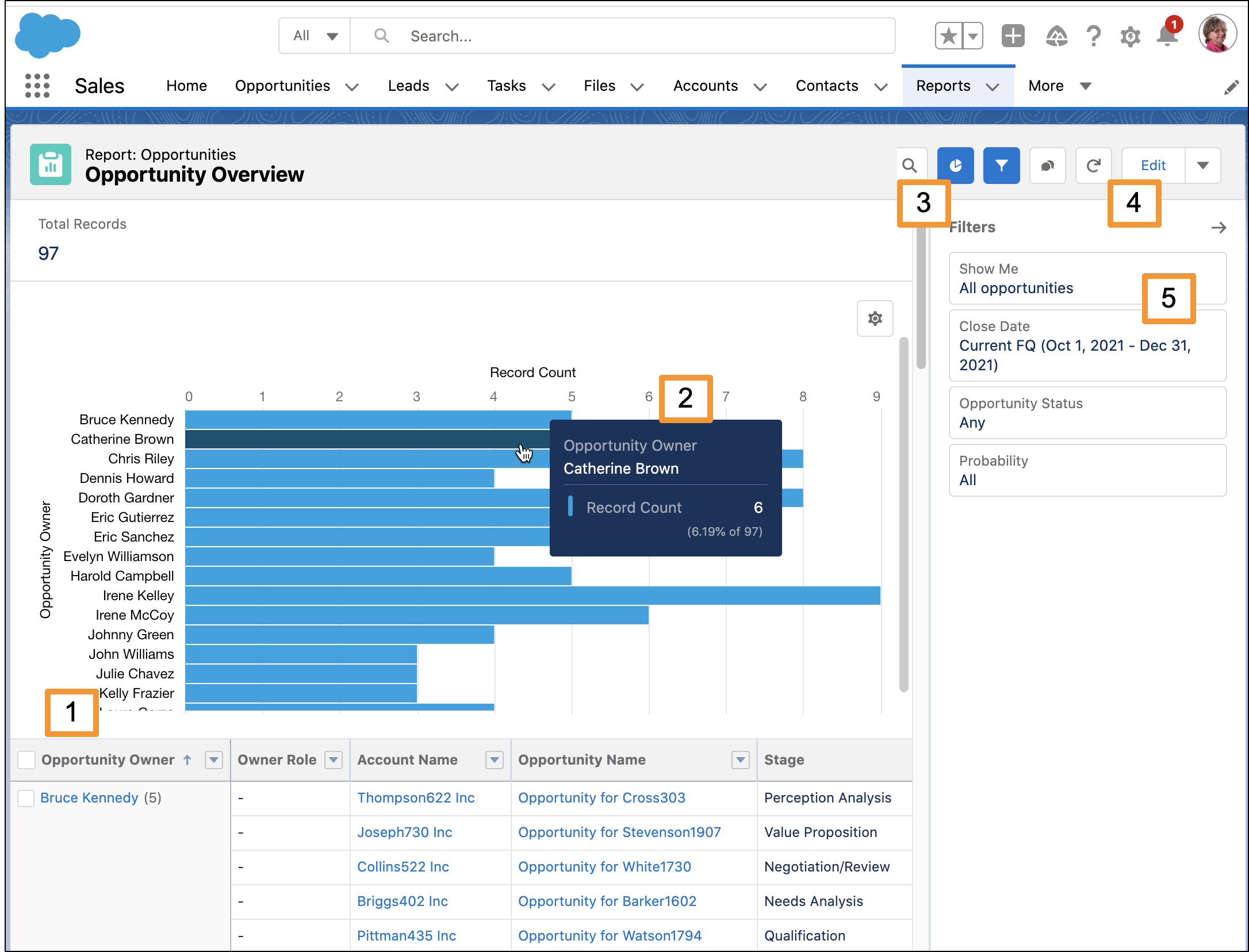
Task: Switch to the Reports tab
Action: coord(943,86)
